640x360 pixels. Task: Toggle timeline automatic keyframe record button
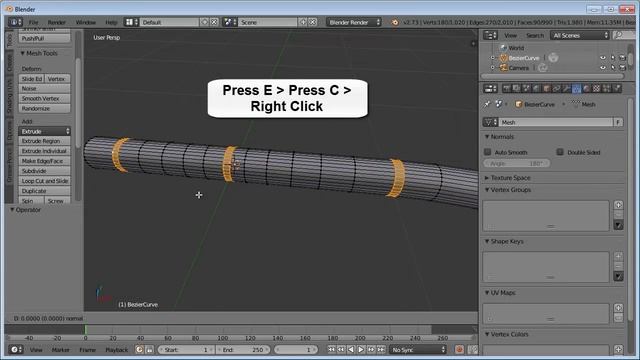click(459, 349)
